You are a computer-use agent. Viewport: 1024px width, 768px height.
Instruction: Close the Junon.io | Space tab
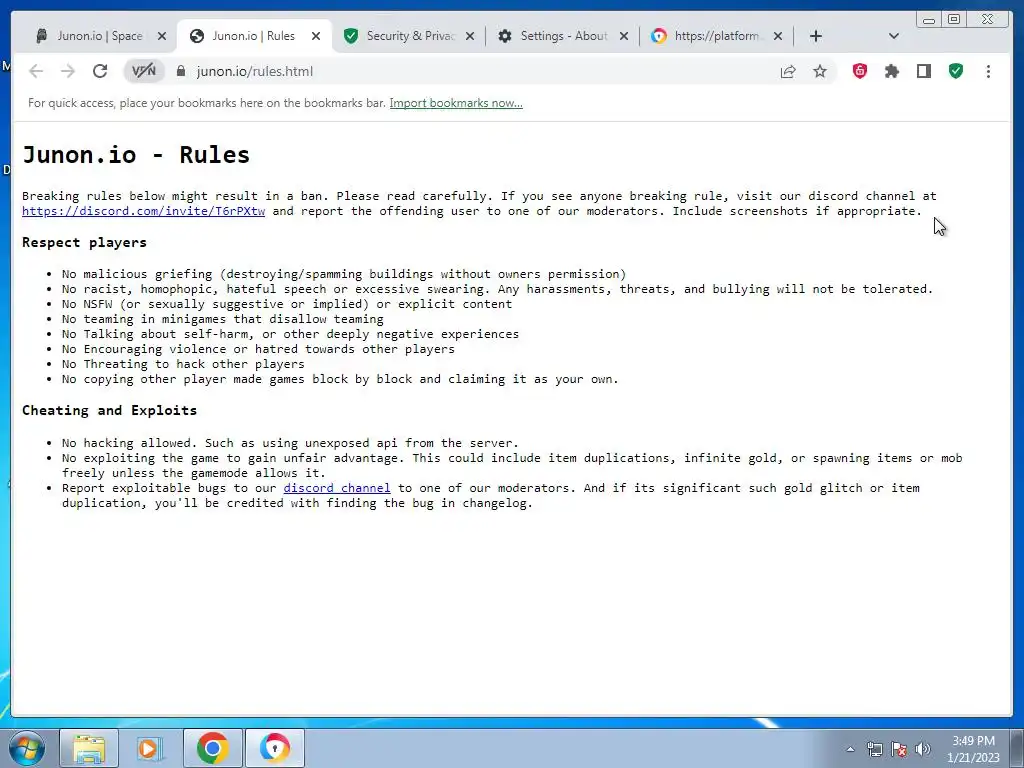162,36
